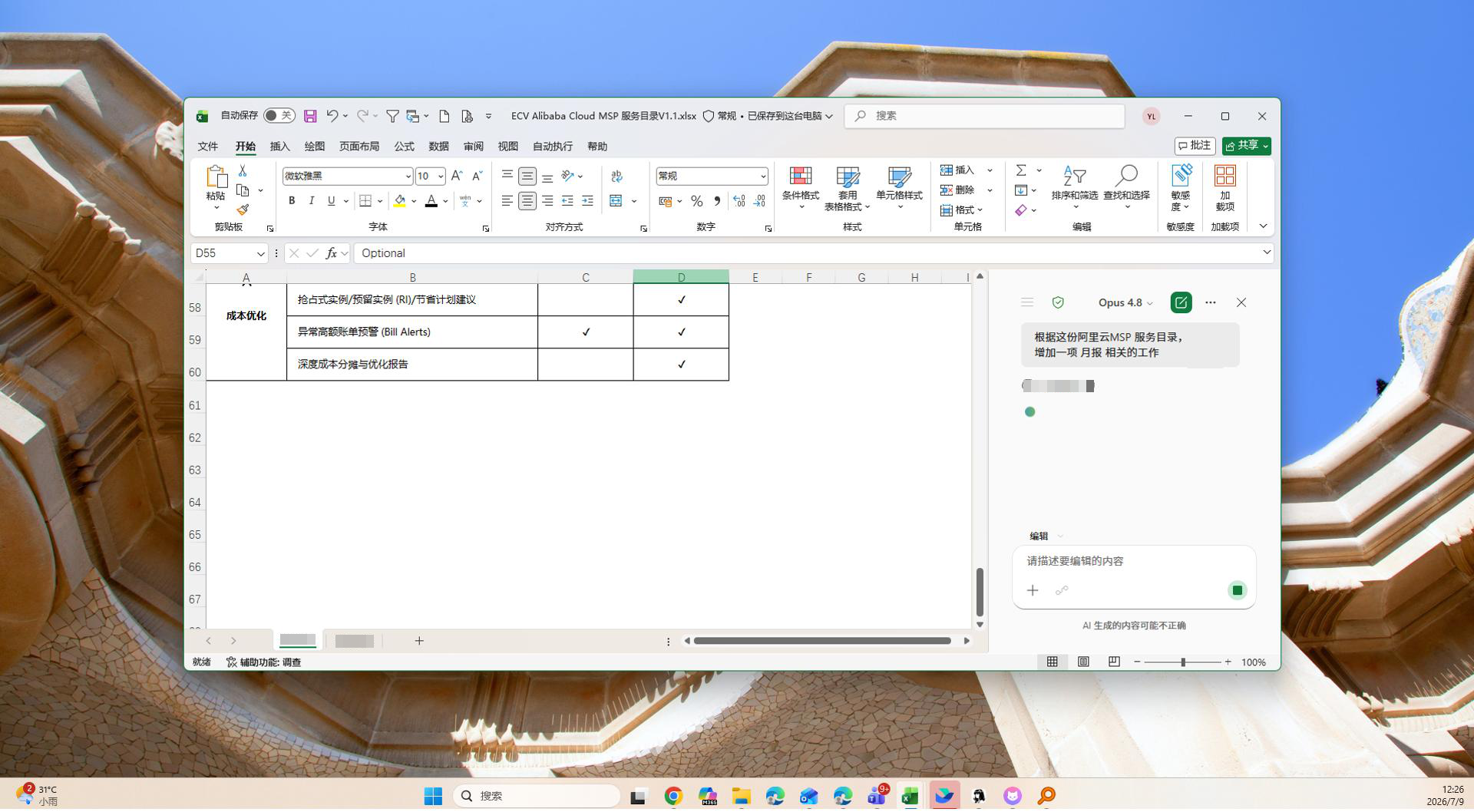Viewport: 1474px width, 812px height.
Task: Open File Explorer from the taskbar
Action: pyautogui.click(x=741, y=796)
